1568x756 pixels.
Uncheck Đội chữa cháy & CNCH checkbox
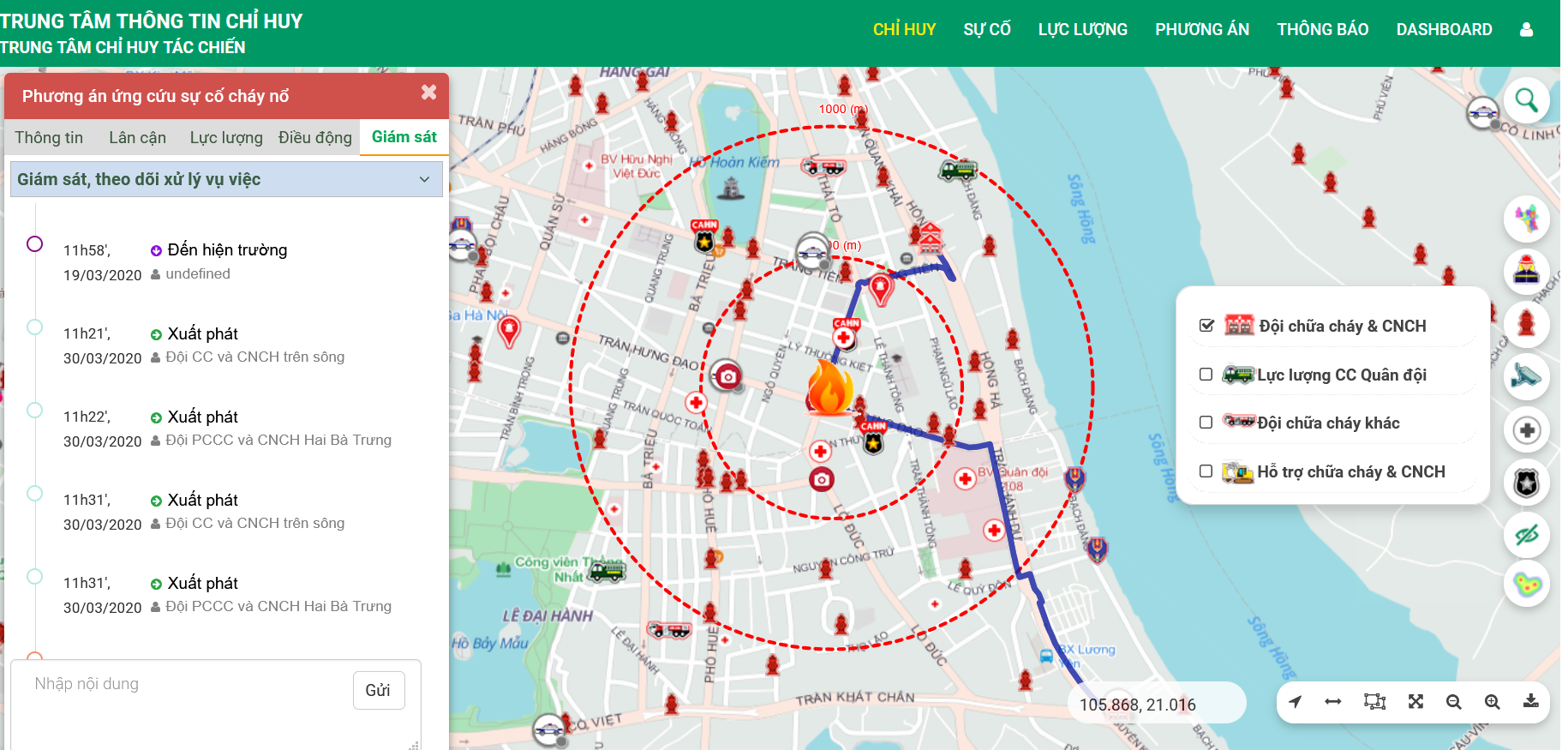(1206, 326)
